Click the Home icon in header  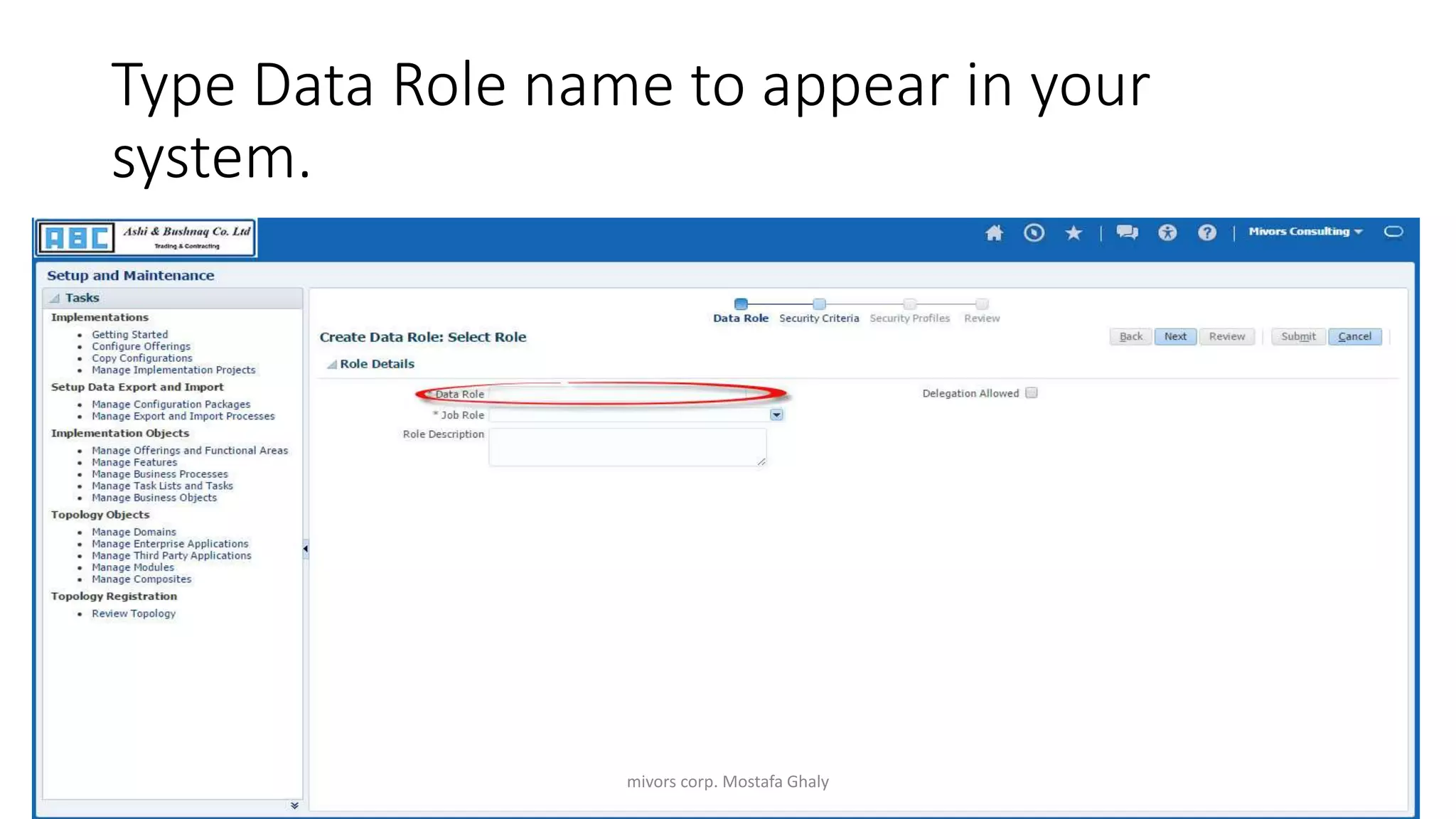(994, 232)
